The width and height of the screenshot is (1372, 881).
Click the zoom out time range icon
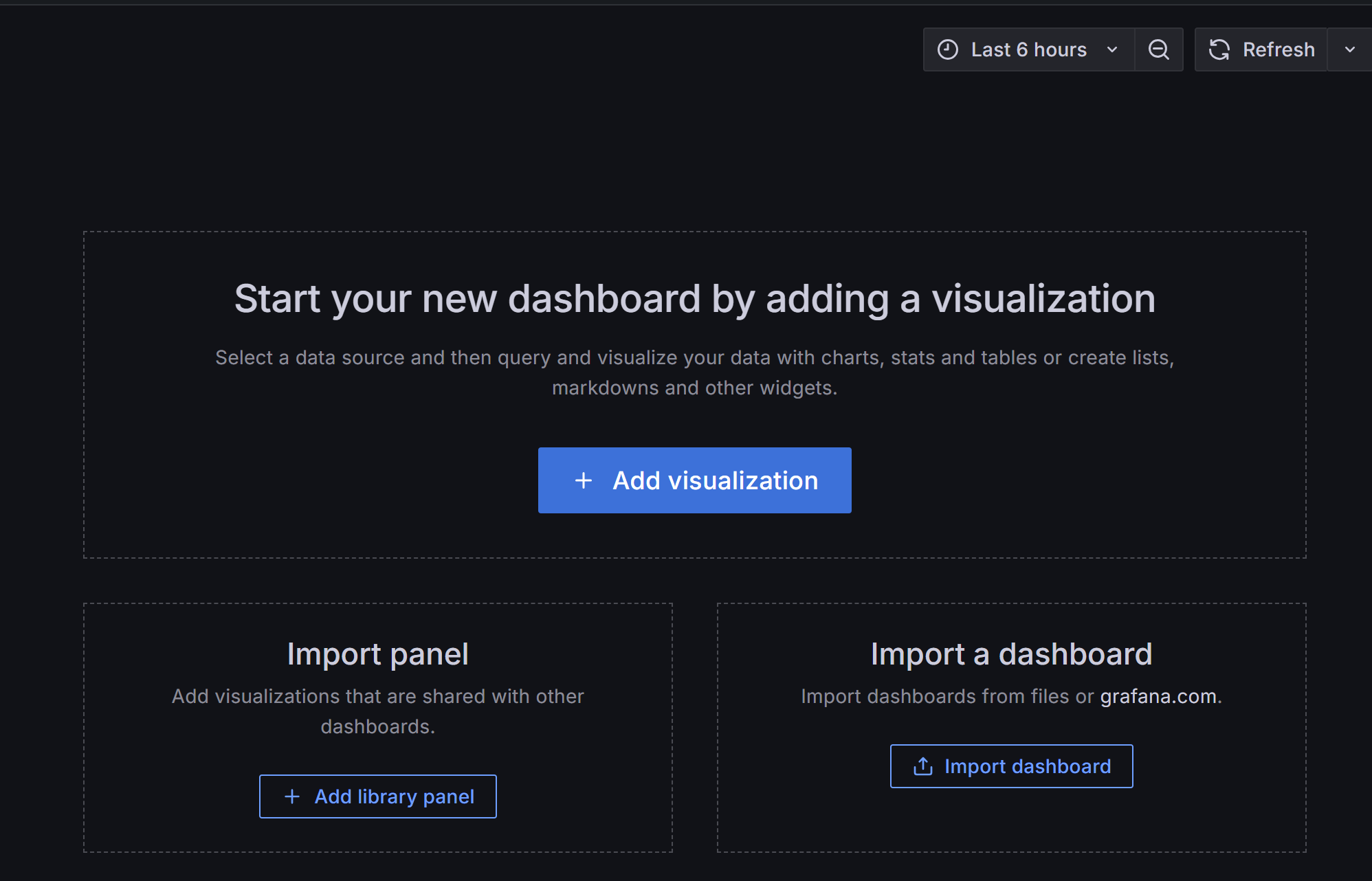(x=1158, y=49)
